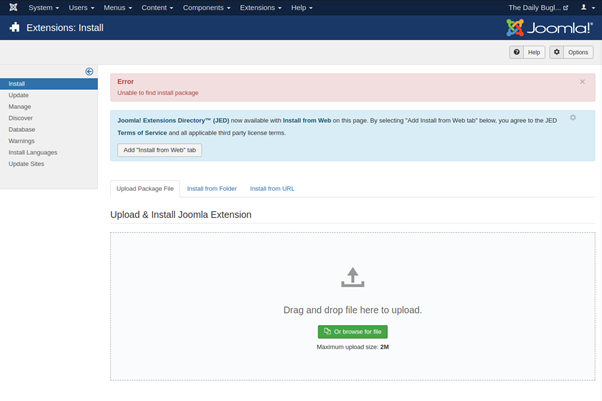Open the Help menu in top bar

[301, 8]
